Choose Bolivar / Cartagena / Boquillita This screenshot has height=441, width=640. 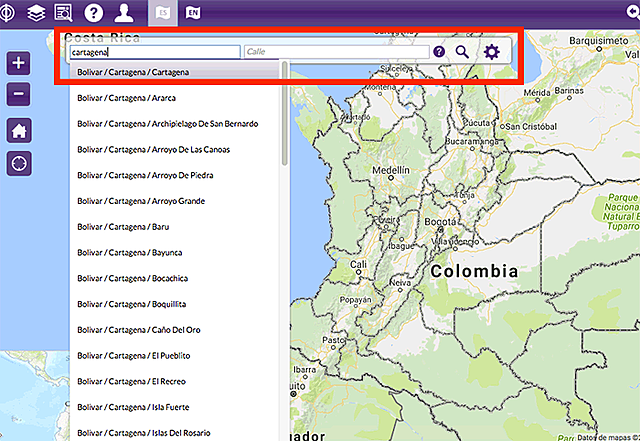tap(175, 304)
